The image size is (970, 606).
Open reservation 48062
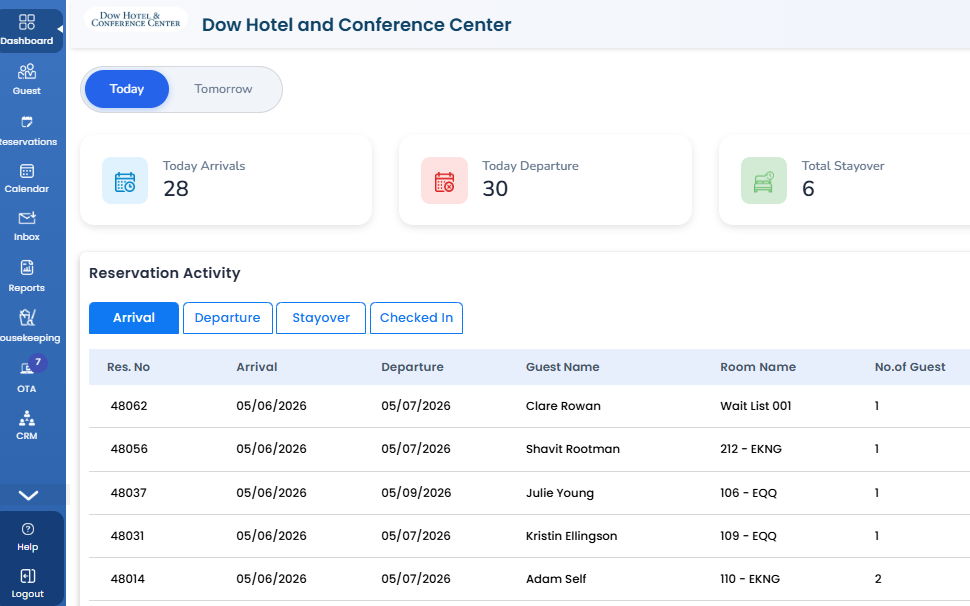(x=129, y=406)
